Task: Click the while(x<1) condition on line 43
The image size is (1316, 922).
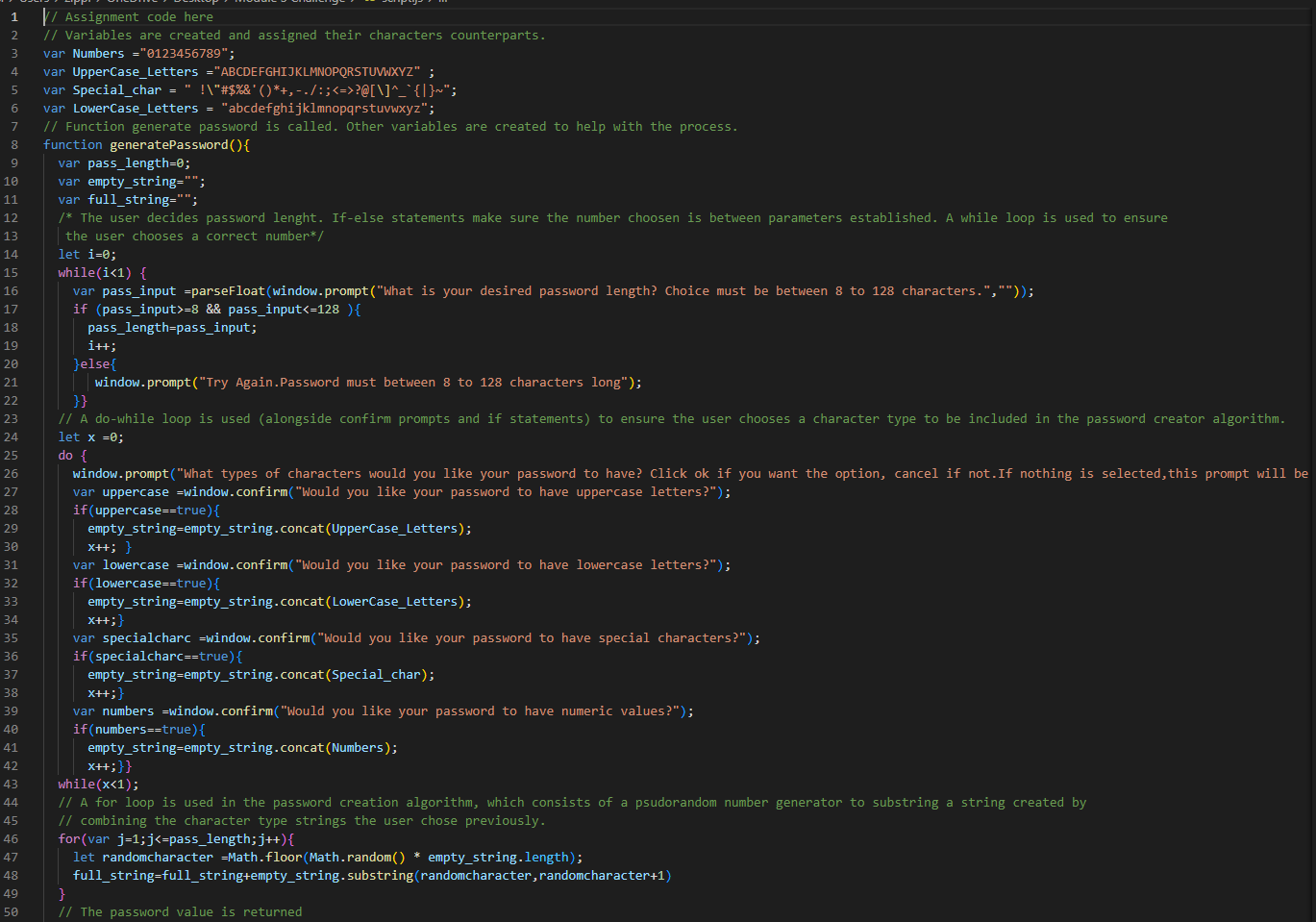Action: point(96,784)
